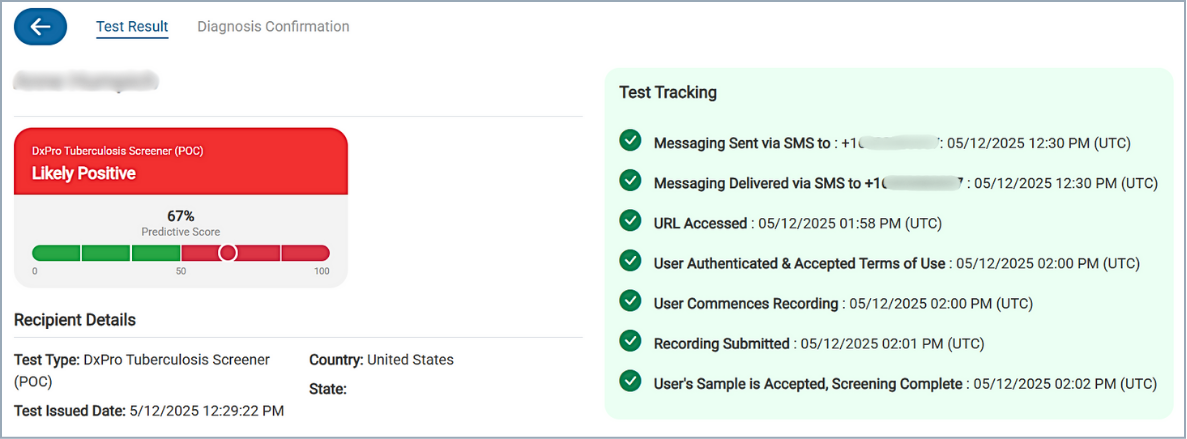Click the check icon beside Screening Complete
The image size is (1187, 439).
pos(630,381)
